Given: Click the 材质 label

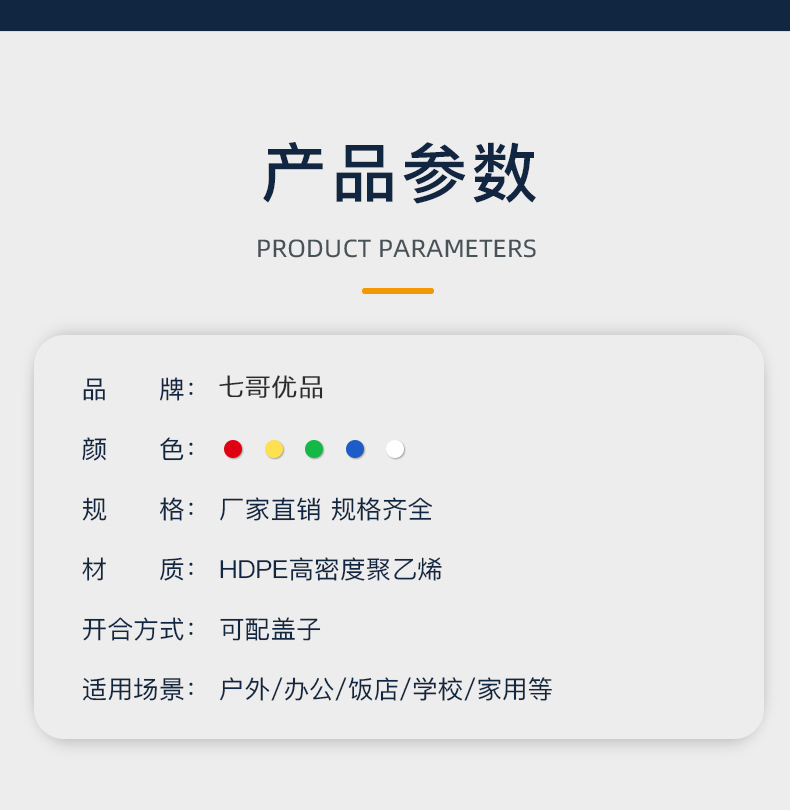Looking at the screenshot, I should 137,569.
